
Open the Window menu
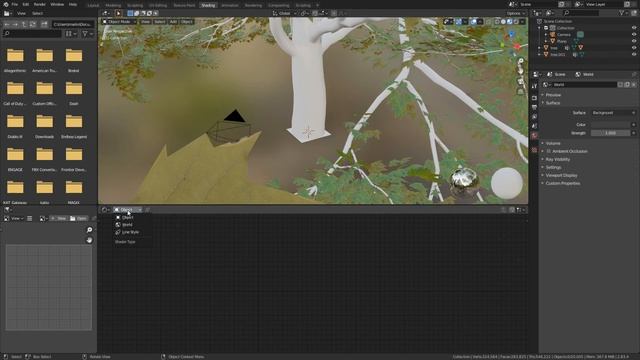(57, 4)
